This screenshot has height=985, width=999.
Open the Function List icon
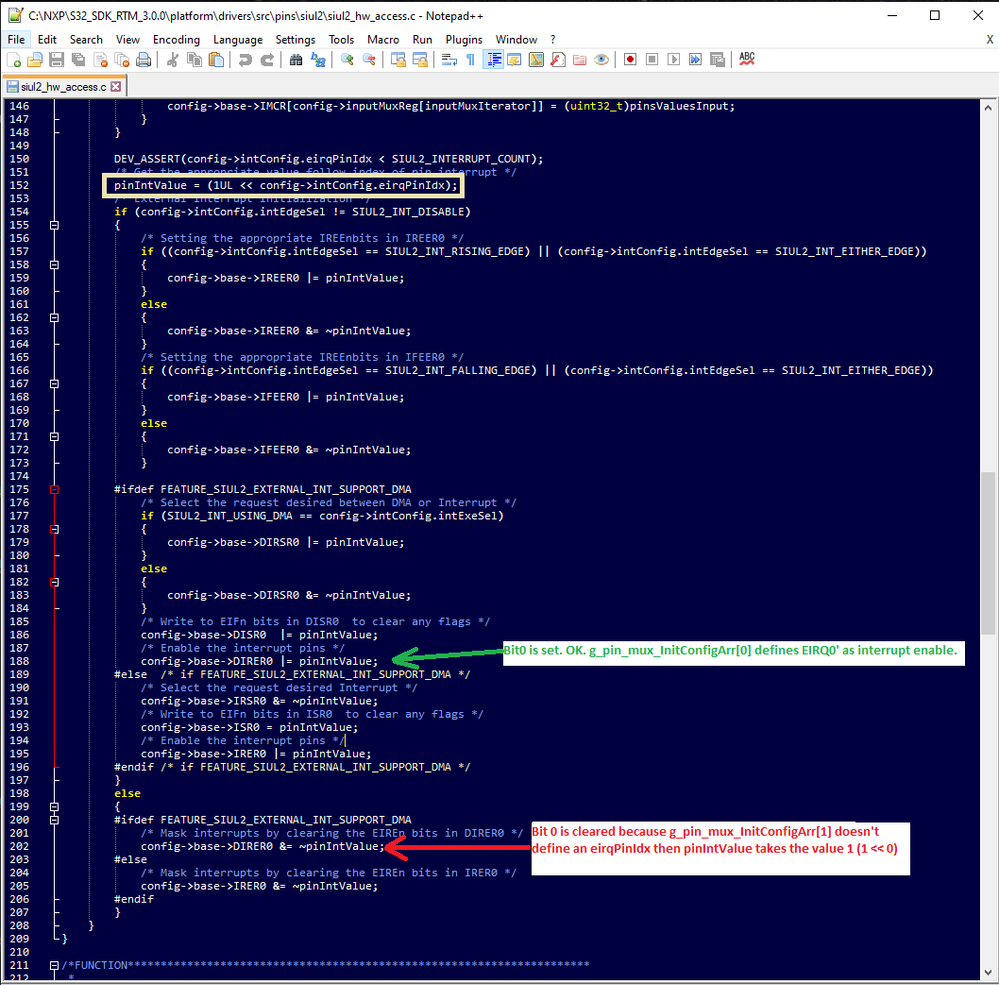coord(558,60)
